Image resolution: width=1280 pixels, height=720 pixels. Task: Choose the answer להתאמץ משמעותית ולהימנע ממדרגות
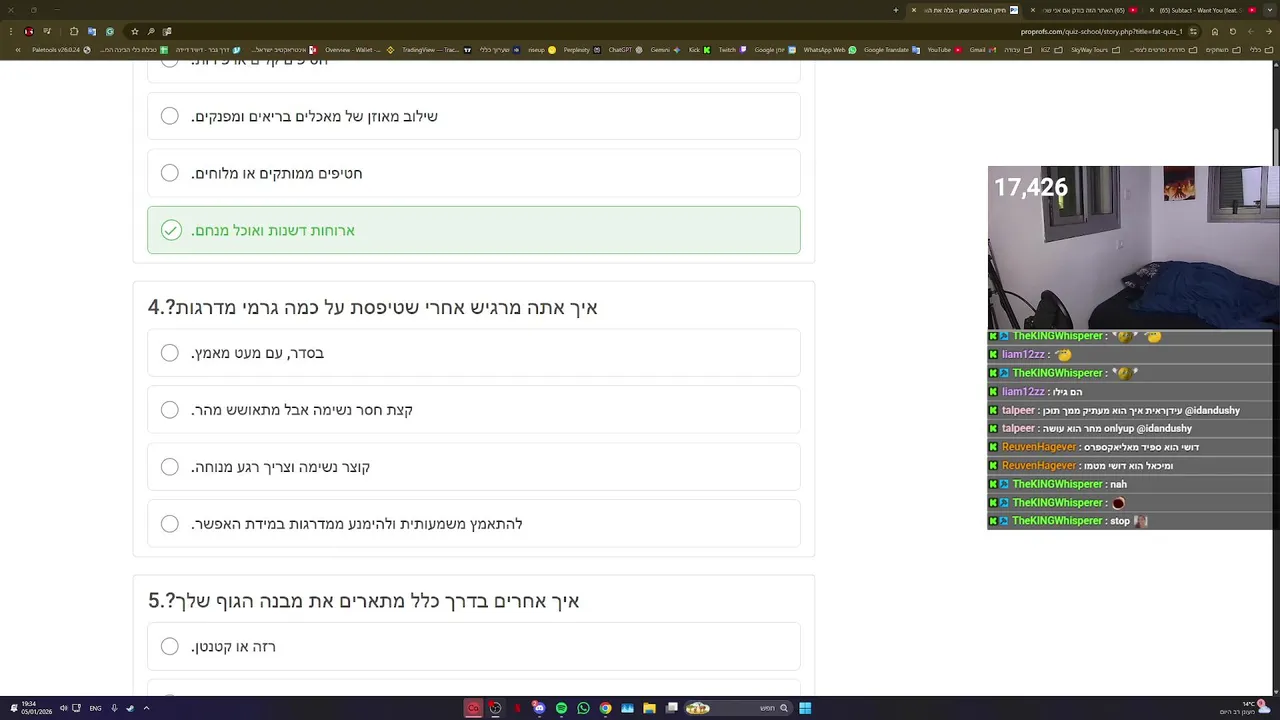(x=473, y=524)
